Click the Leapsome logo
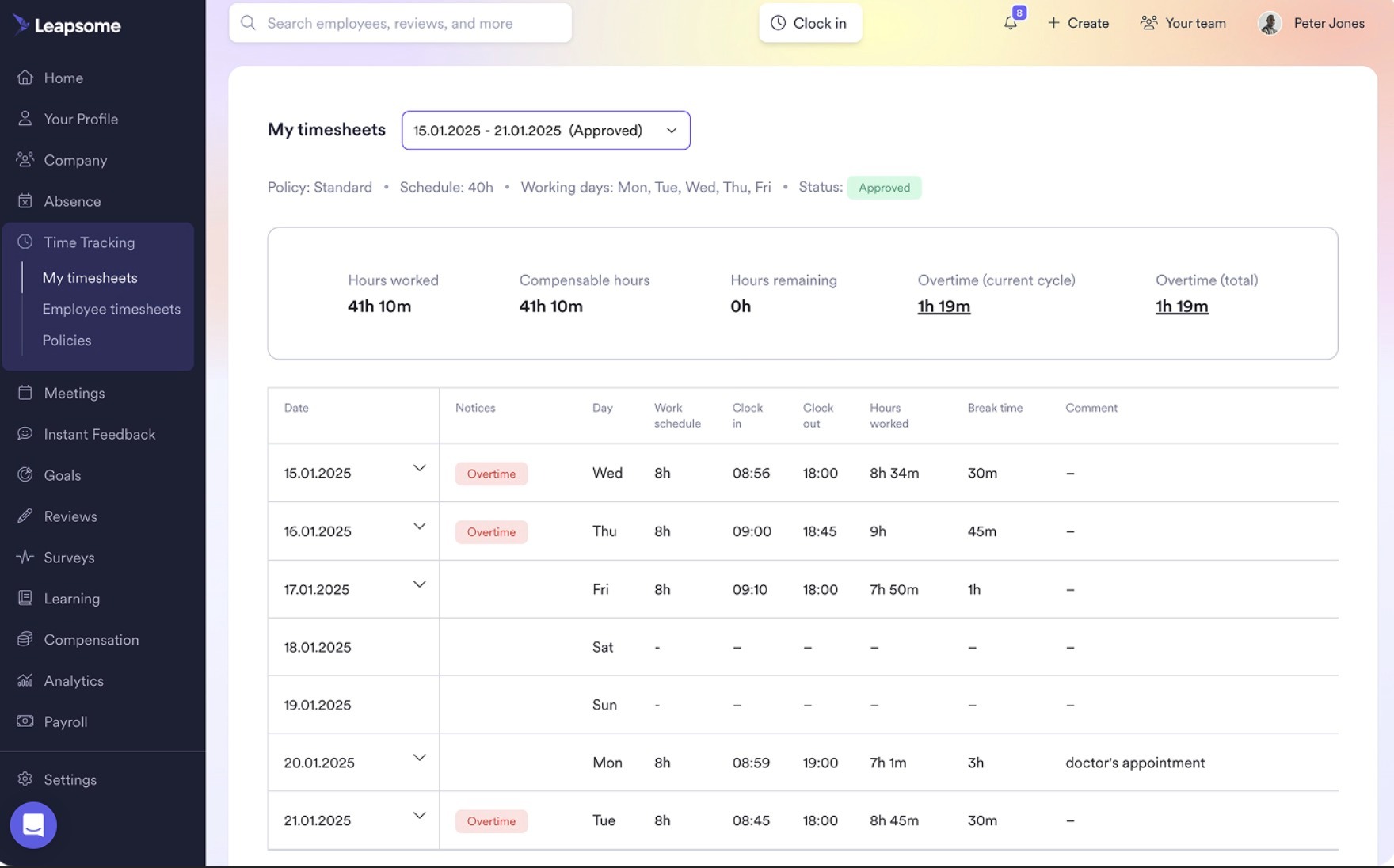Screen dimensions: 1394x868 [x=67, y=25]
